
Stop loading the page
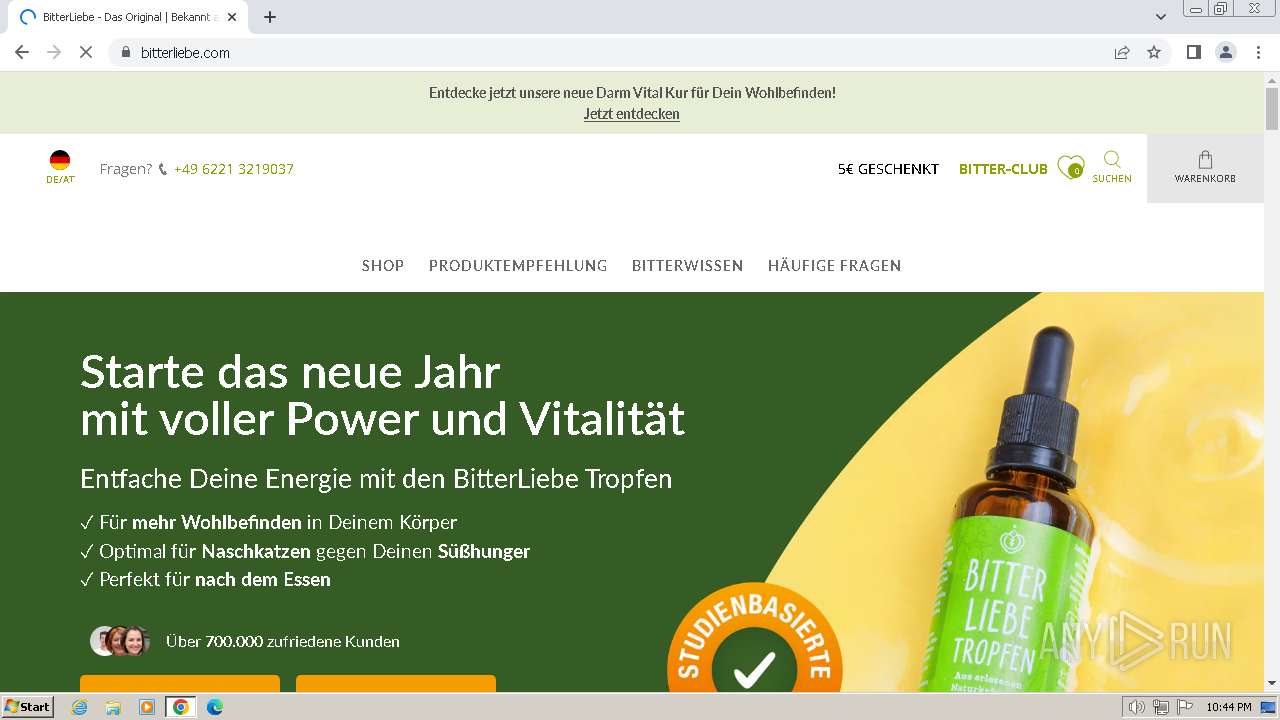click(x=86, y=52)
